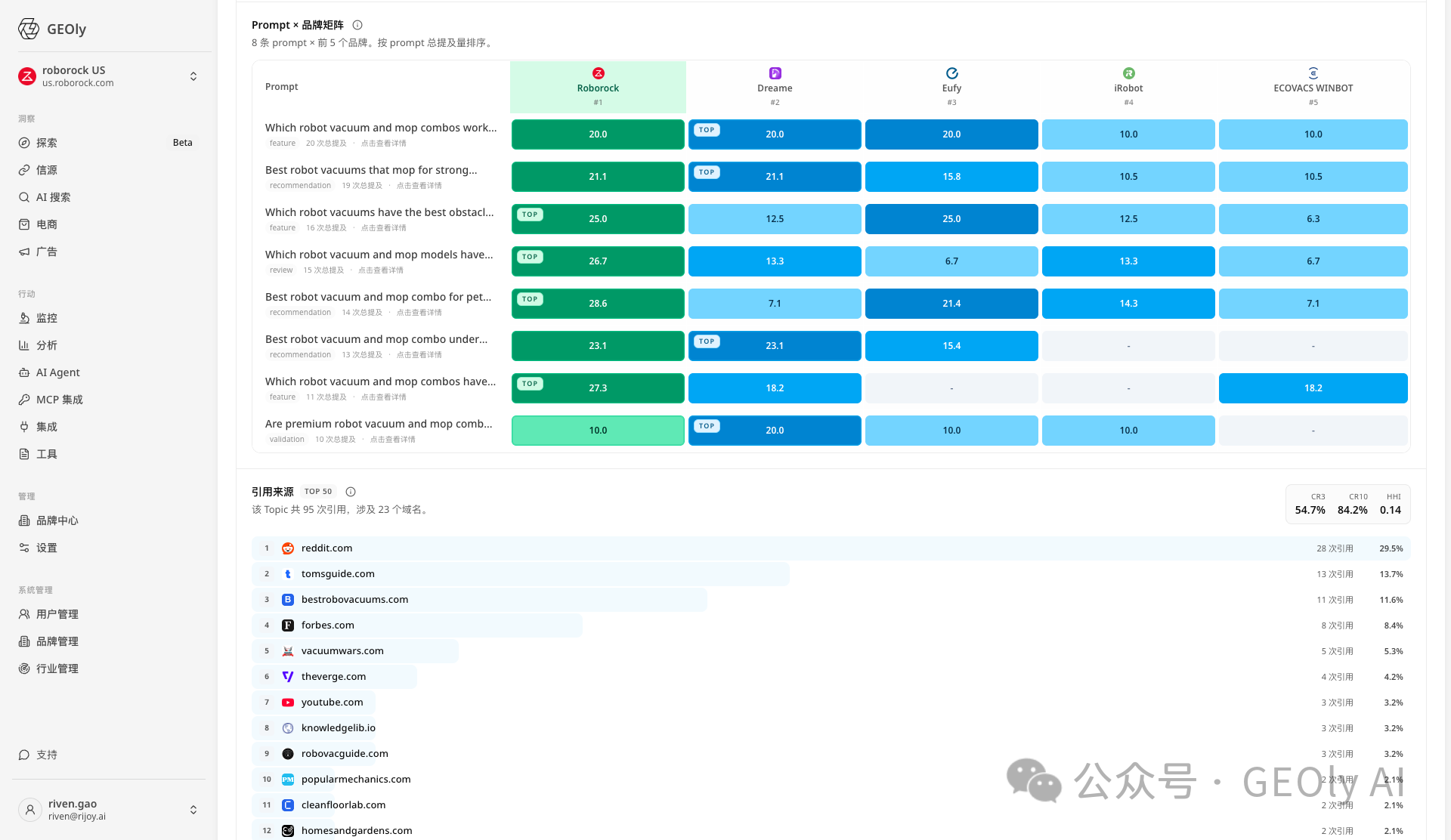Click the ECOVACS WINBOT 18.2 cell
This screenshot has width=1451, height=840.
coord(1313,388)
